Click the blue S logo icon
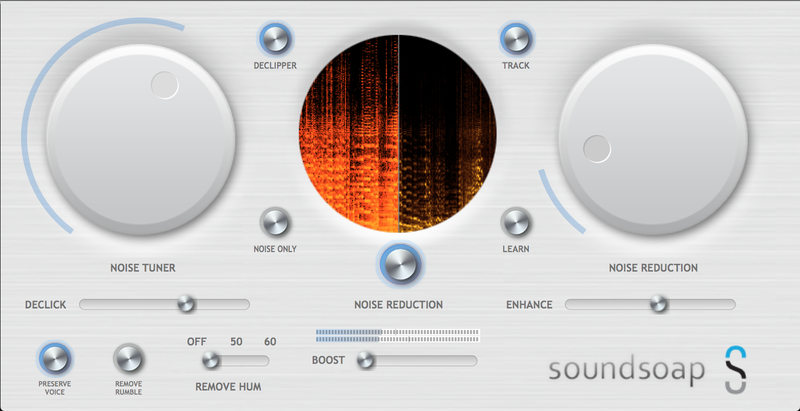Screen dimensions: 800x411 pos(737,368)
